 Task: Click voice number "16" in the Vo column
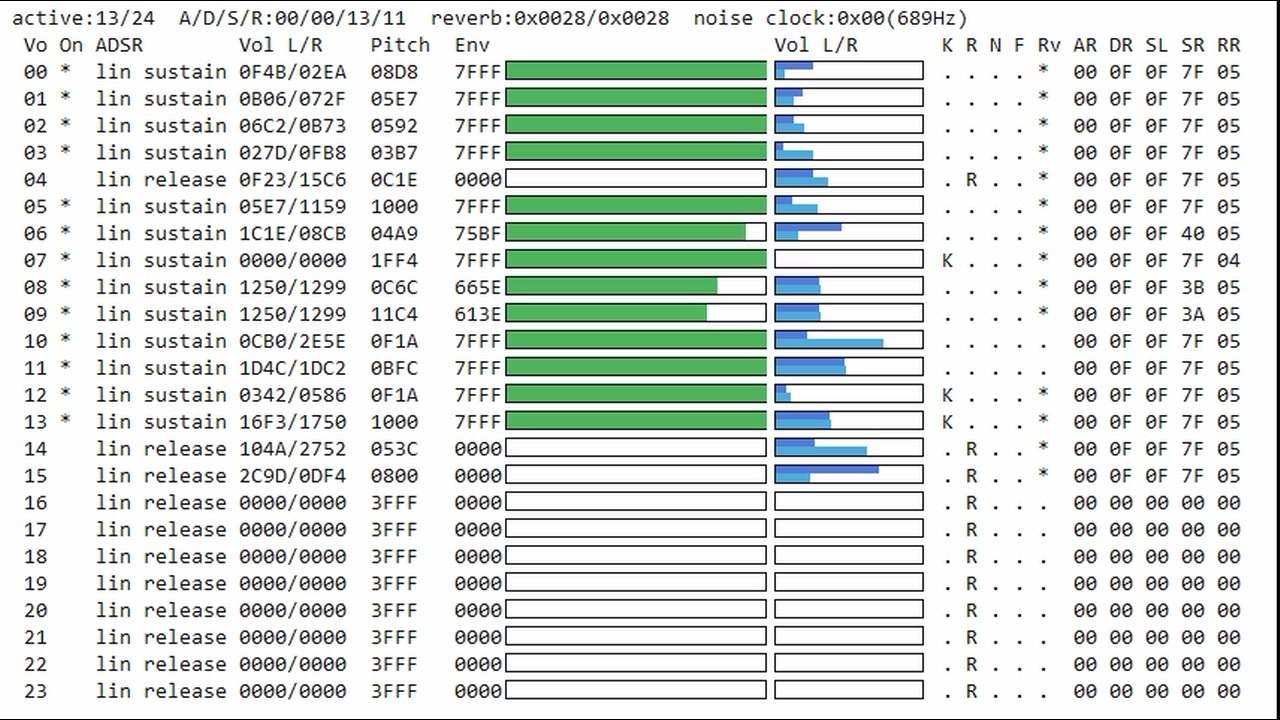(x=35, y=503)
